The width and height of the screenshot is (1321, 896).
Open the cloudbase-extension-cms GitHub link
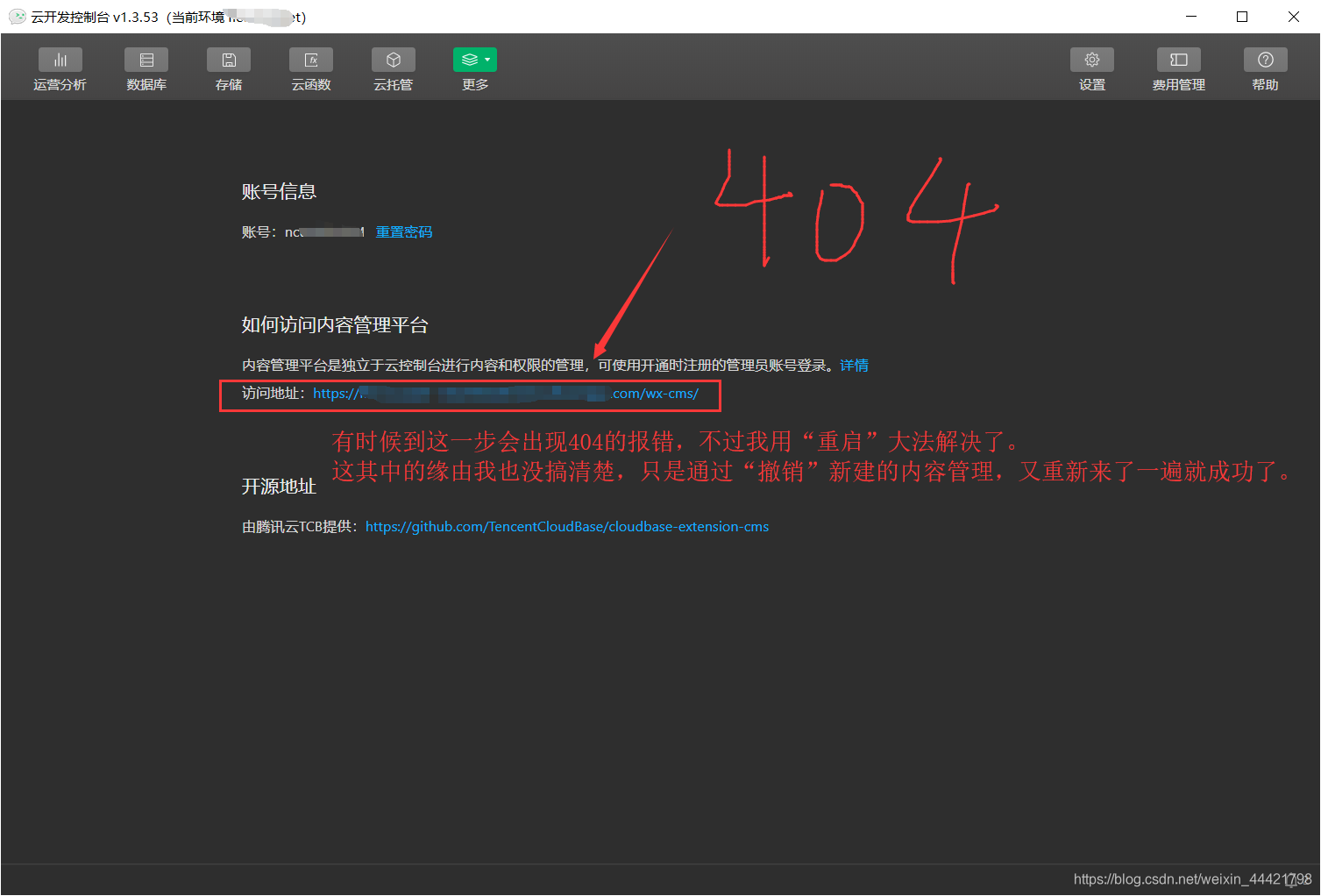click(567, 527)
